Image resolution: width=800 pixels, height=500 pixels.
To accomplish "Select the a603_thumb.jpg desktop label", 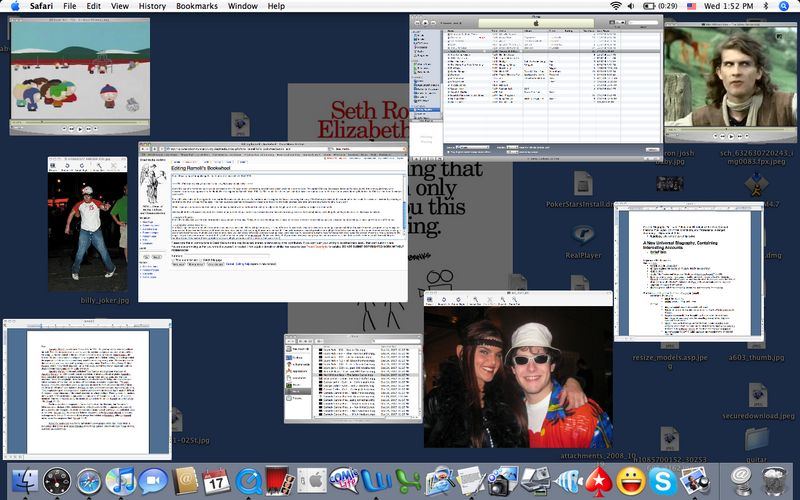I will [756, 357].
